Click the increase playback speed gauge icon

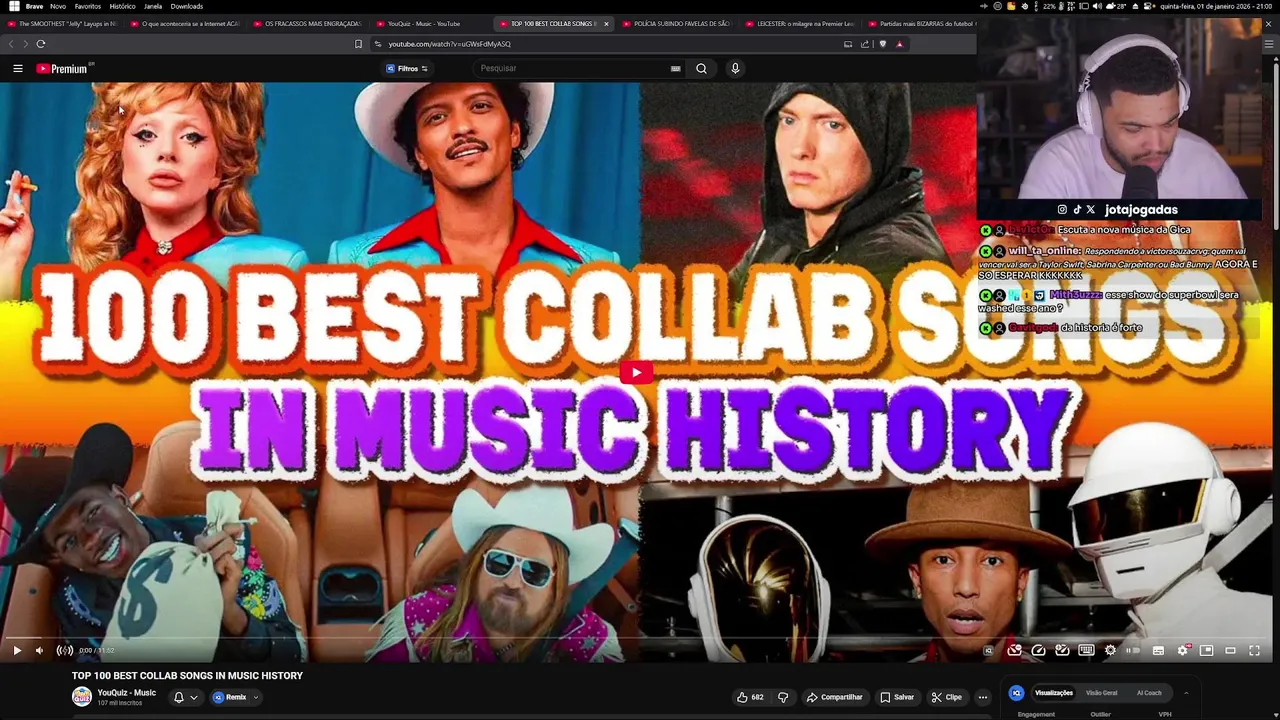click(x=1062, y=650)
